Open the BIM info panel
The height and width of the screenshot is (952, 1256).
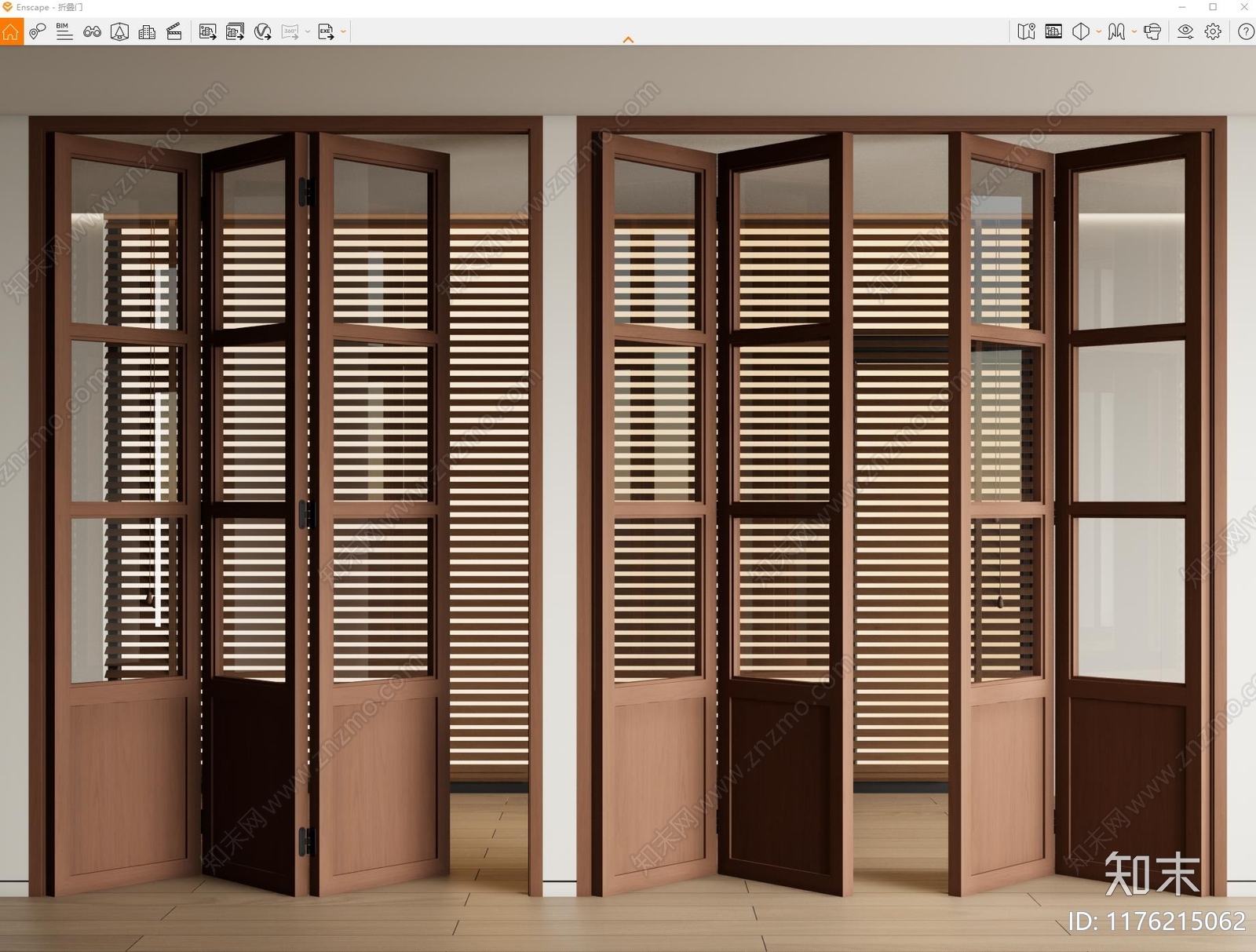pos(64,32)
